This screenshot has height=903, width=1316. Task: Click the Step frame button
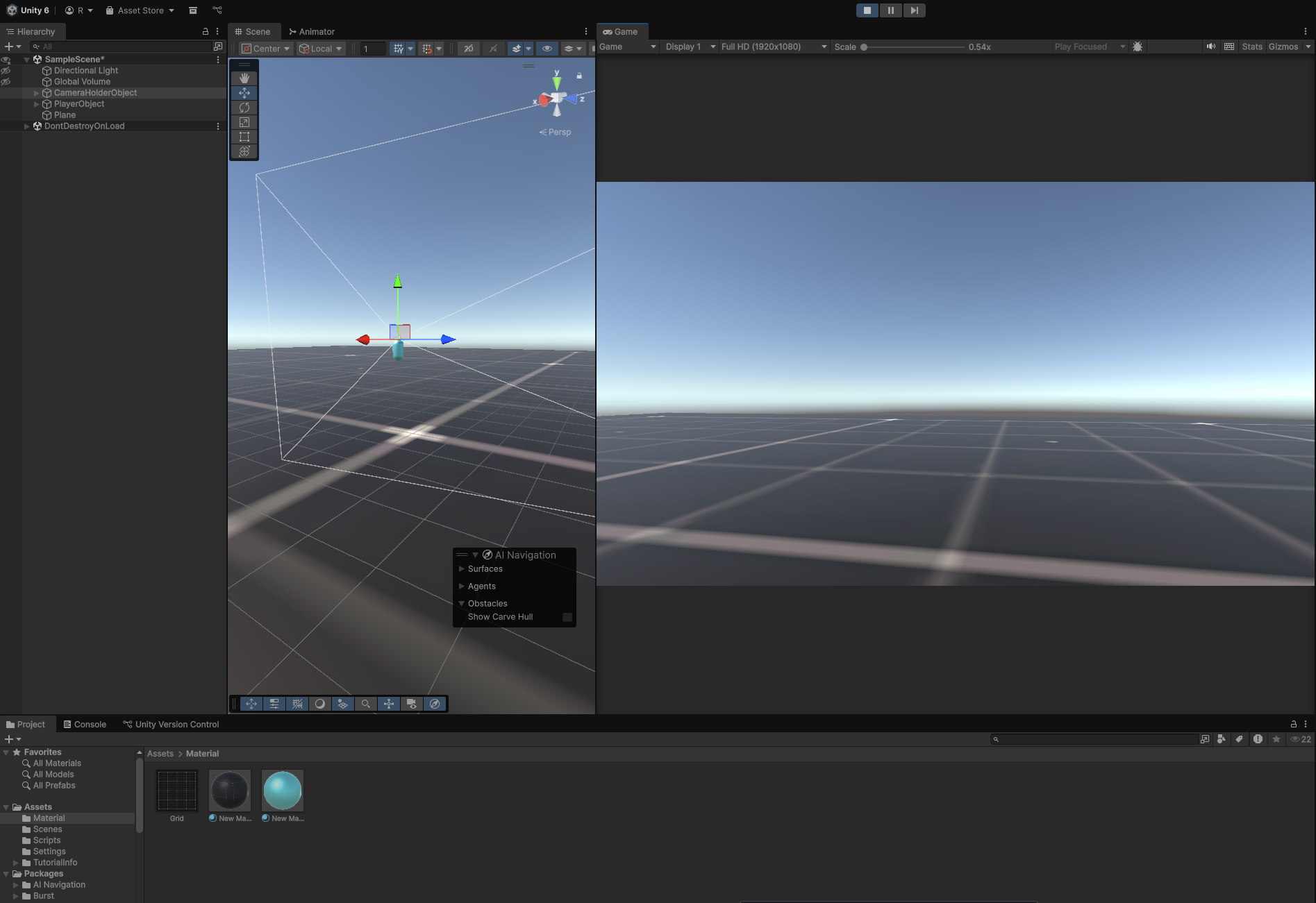(914, 10)
